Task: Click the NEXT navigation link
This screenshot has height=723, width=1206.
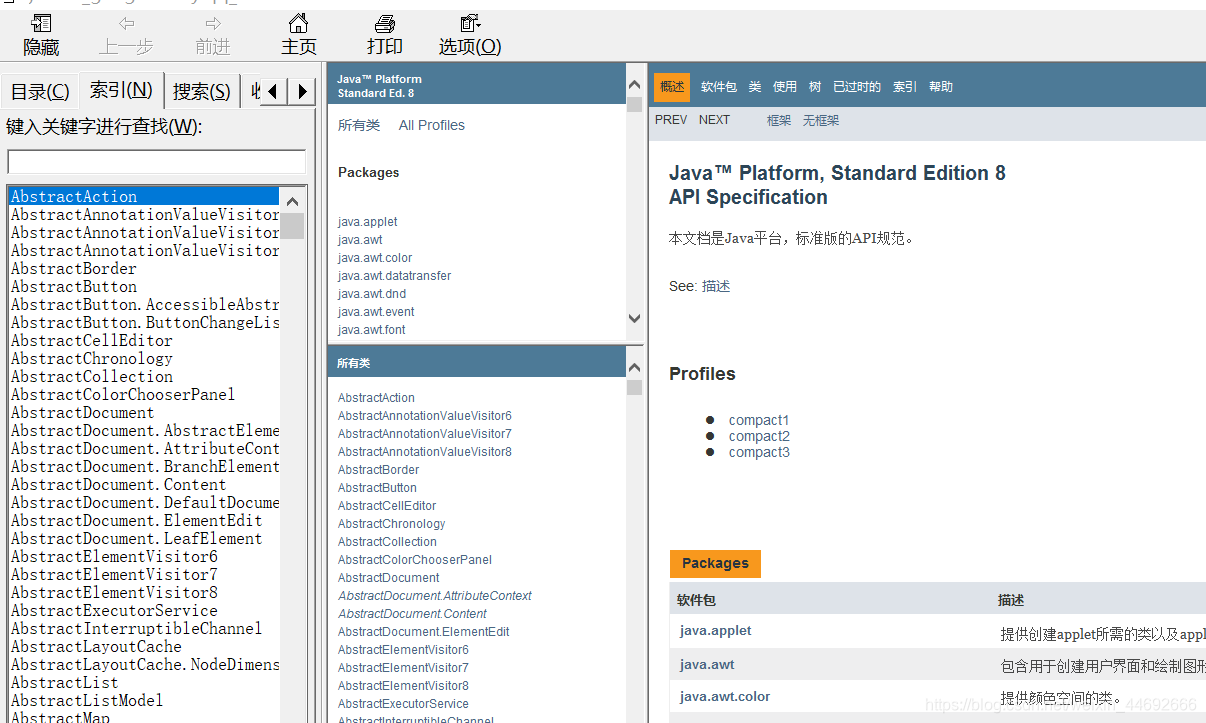Action: coord(714,119)
